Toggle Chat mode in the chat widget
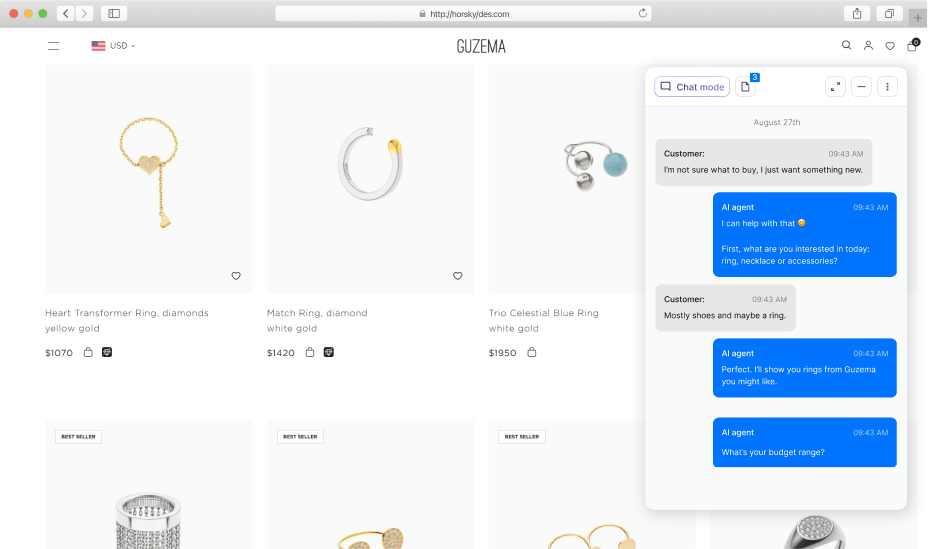 (692, 87)
